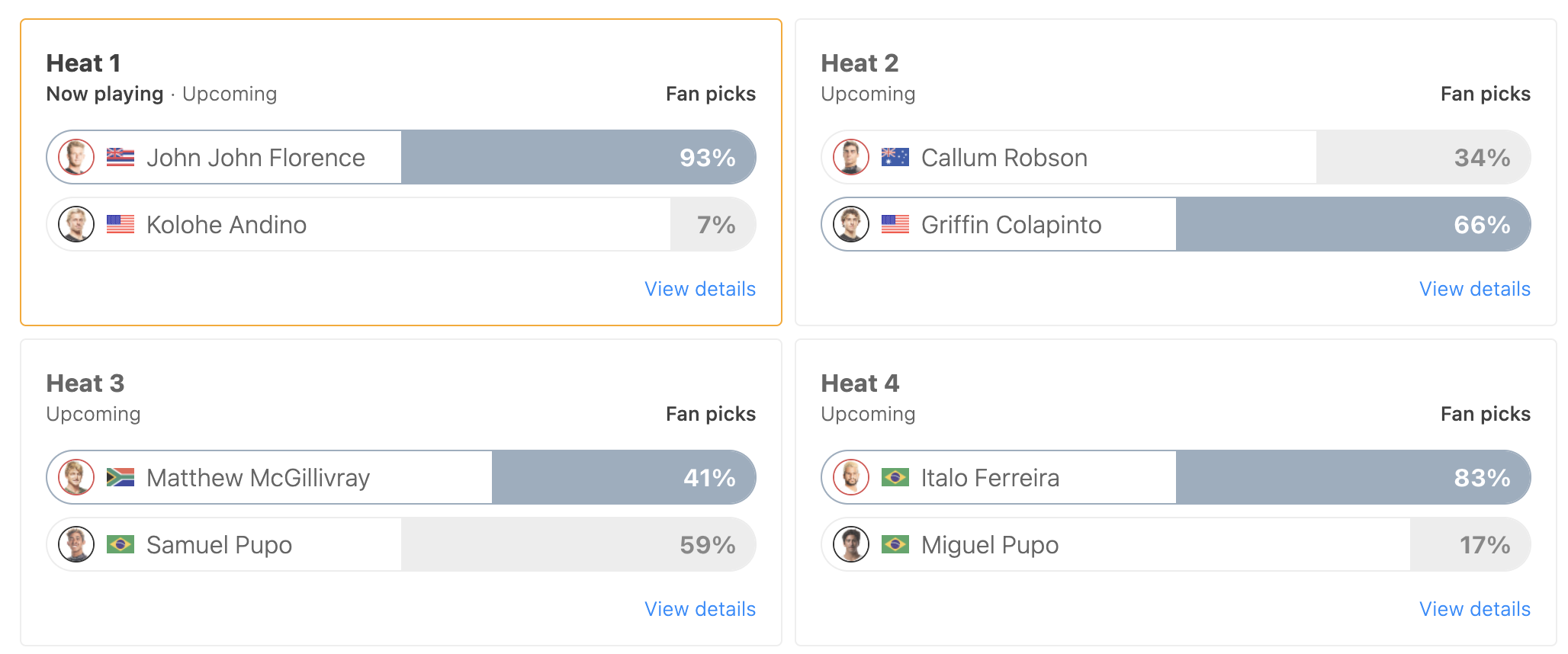
Task: Select the Samuel Pupo pick row
Action: [x=401, y=544]
